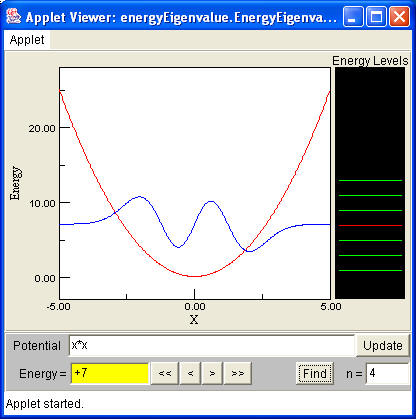The image size is (416, 419).
Task: Click the Find button
Action: 315,373
